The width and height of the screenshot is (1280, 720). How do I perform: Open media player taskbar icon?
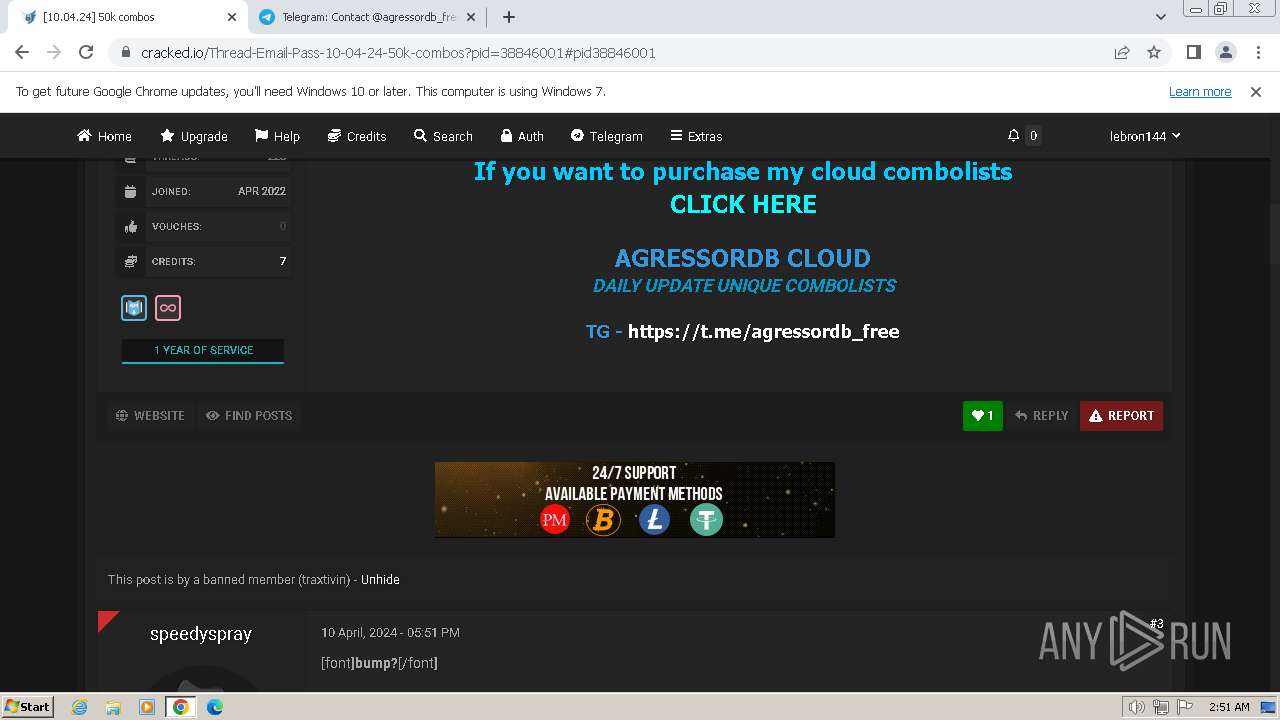coord(147,707)
